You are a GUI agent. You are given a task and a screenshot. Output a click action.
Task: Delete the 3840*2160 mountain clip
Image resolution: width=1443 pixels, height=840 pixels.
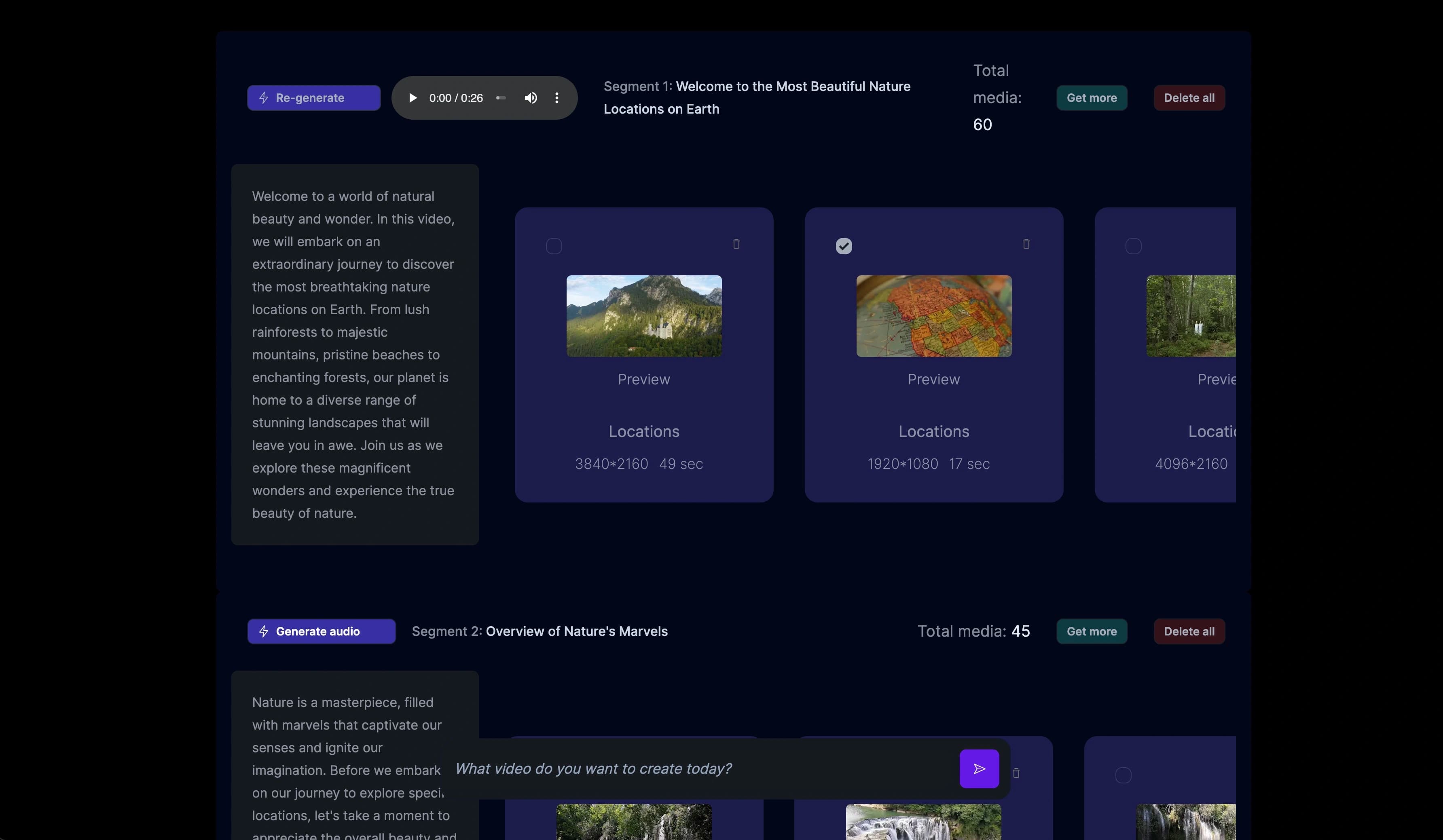tap(736, 244)
